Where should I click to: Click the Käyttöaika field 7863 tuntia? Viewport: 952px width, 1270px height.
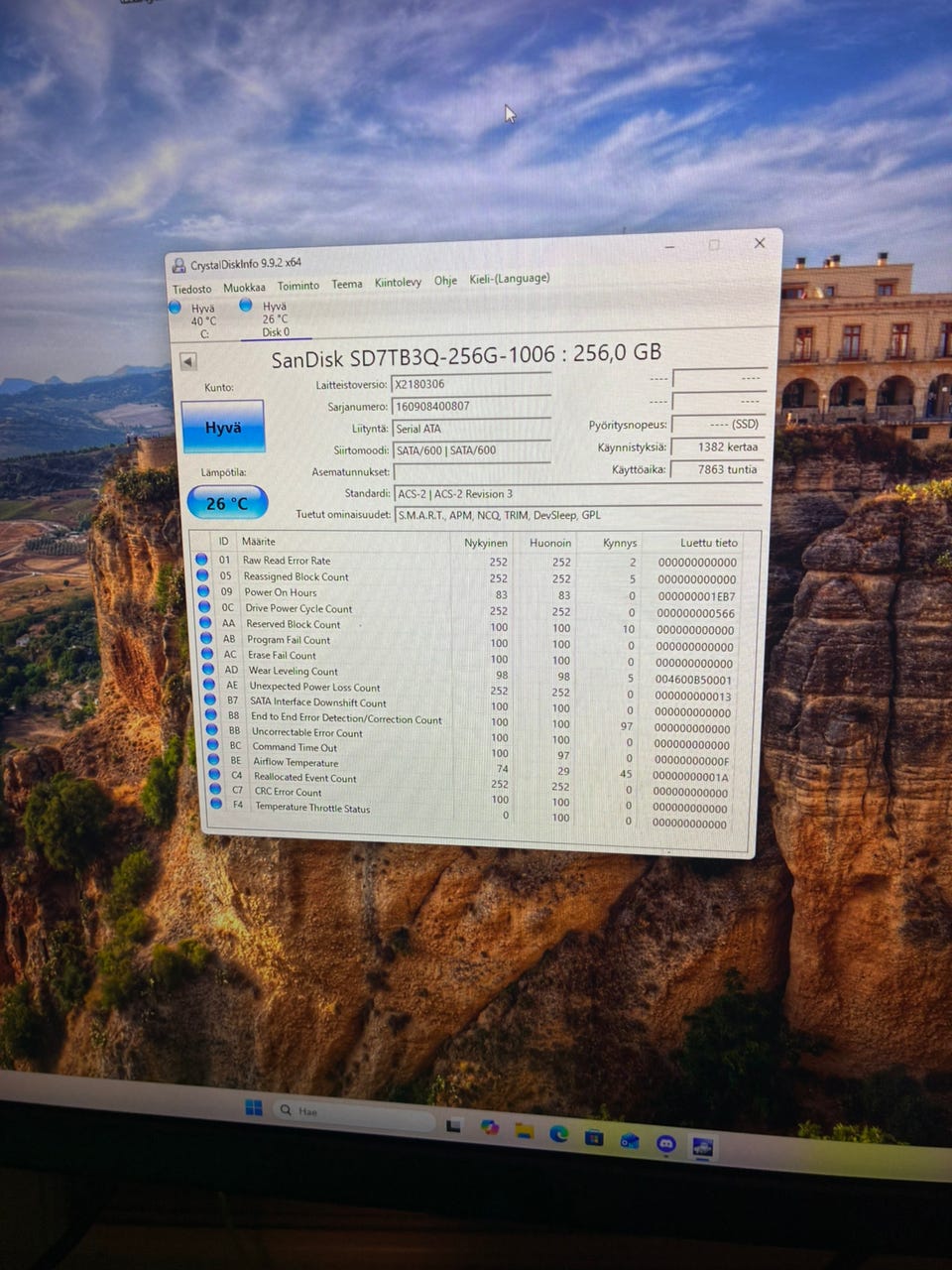coord(716,469)
